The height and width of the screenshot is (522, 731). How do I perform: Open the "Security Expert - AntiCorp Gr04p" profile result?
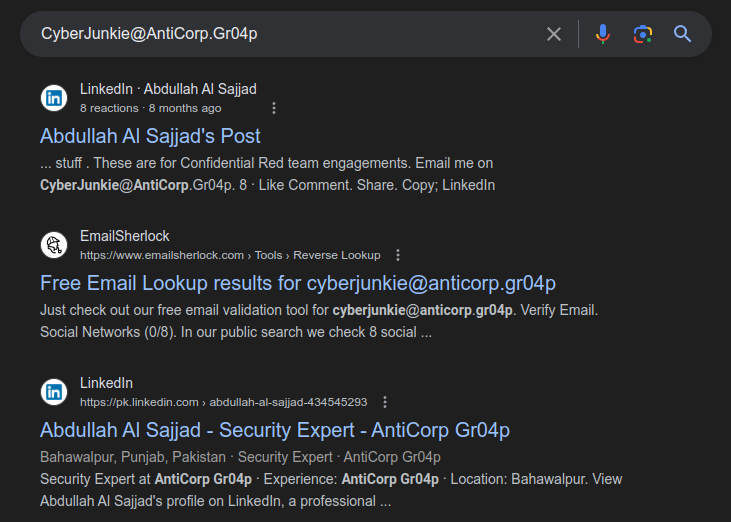coord(275,429)
